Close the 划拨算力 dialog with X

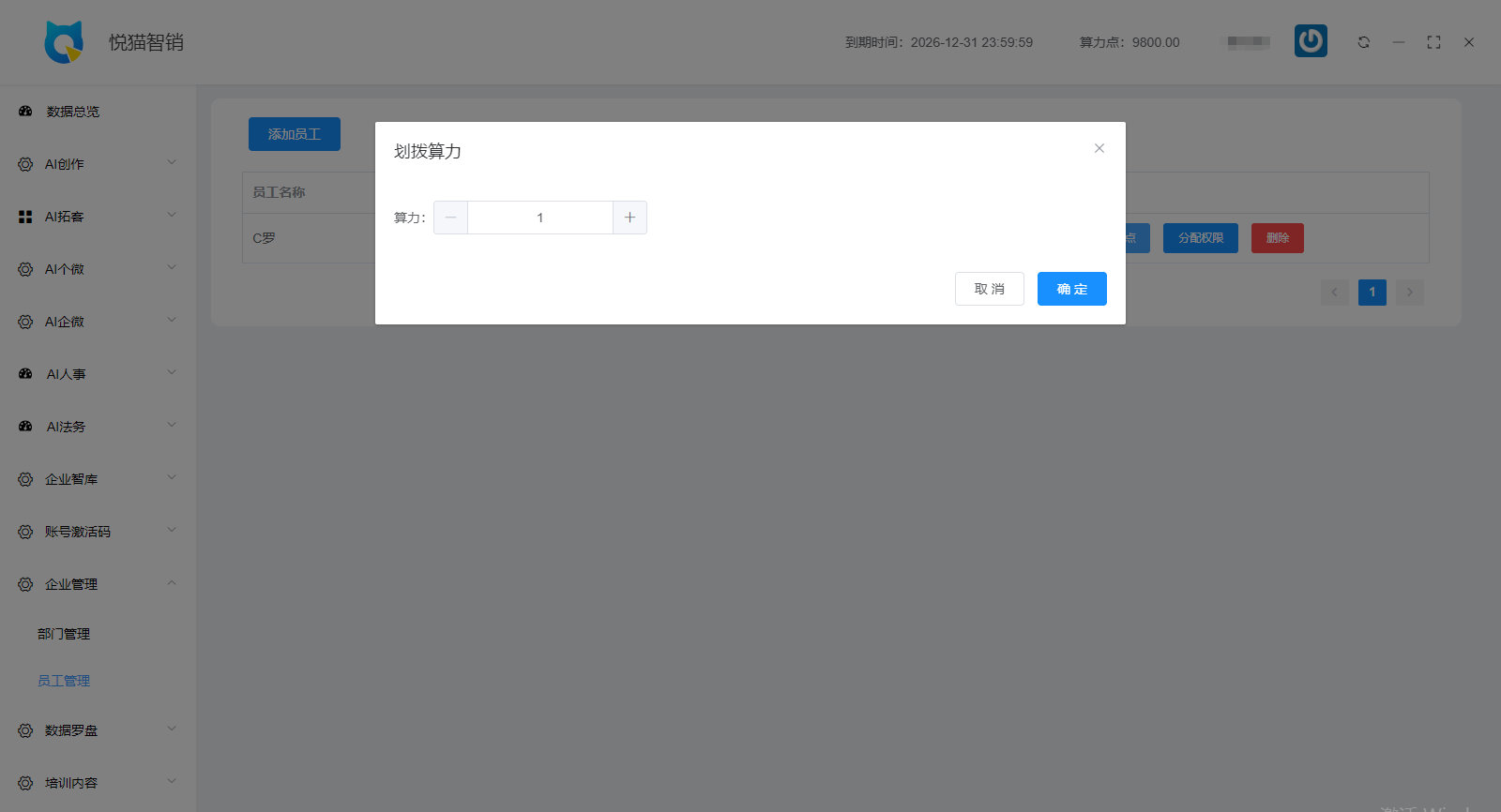(1099, 148)
